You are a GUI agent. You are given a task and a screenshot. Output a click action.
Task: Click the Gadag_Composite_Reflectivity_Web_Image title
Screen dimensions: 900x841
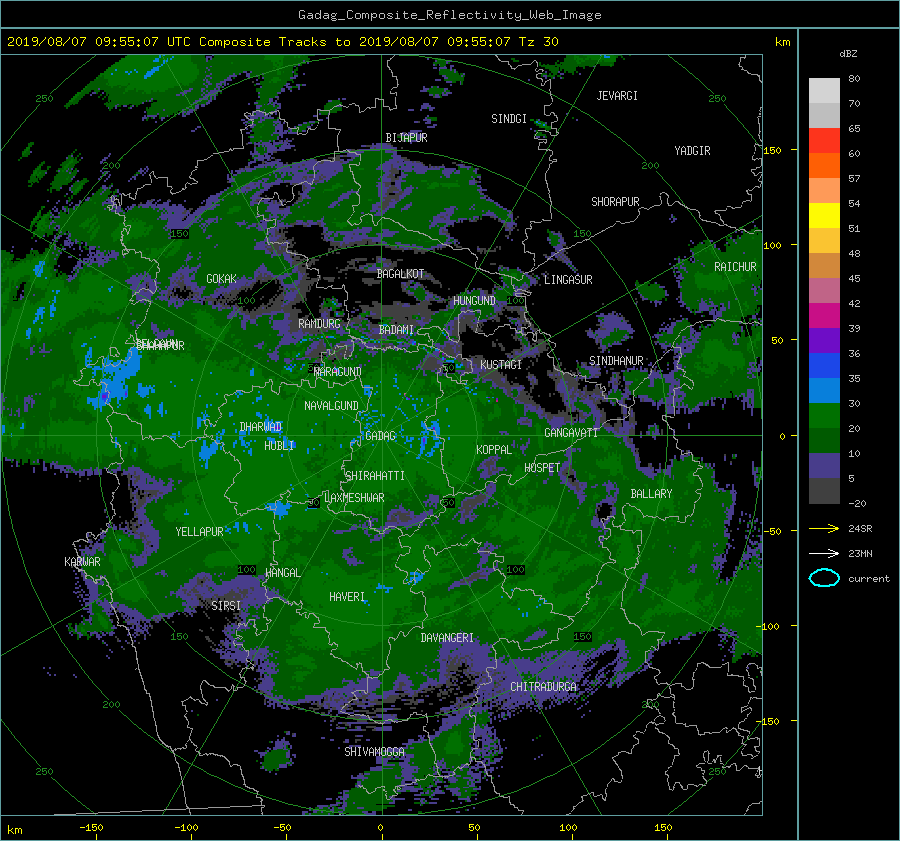pyautogui.click(x=449, y=15)
